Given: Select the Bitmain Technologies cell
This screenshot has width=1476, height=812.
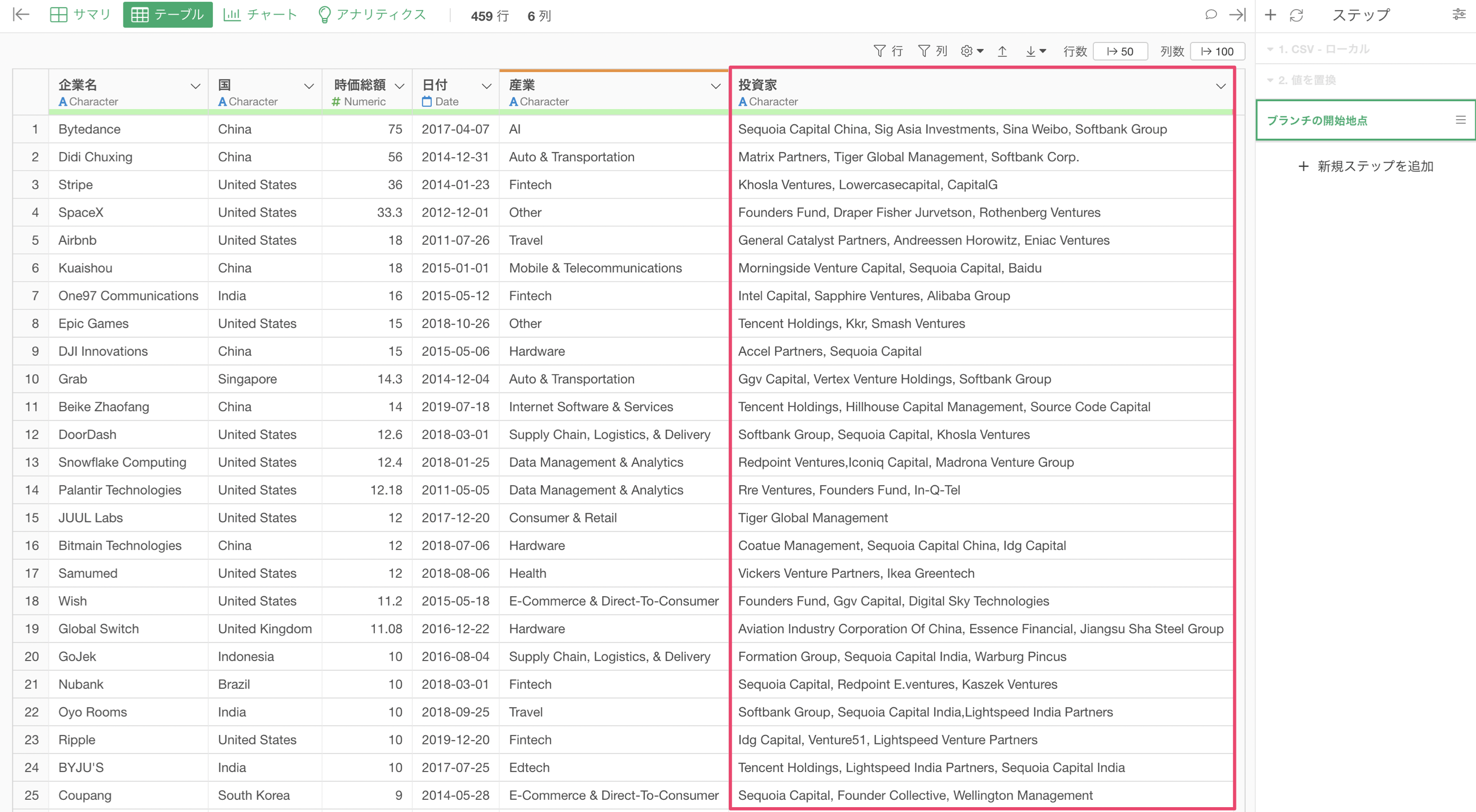Looking at the screenshot, I should (x=129, y=546).
